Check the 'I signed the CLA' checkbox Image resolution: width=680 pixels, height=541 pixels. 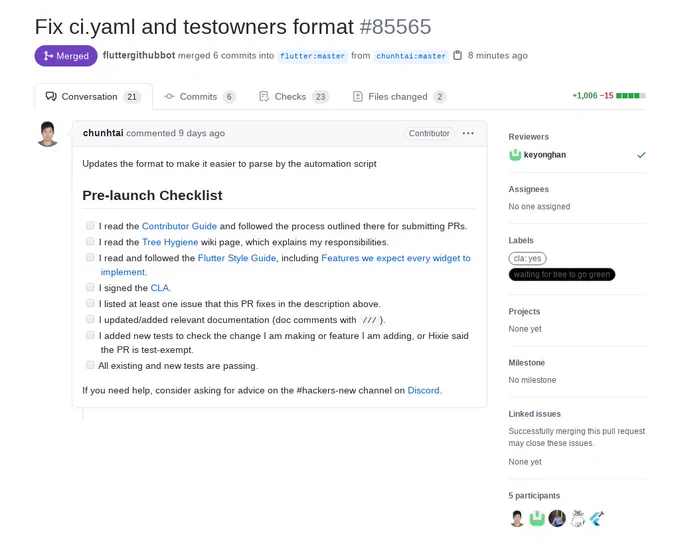click(90, 287)
